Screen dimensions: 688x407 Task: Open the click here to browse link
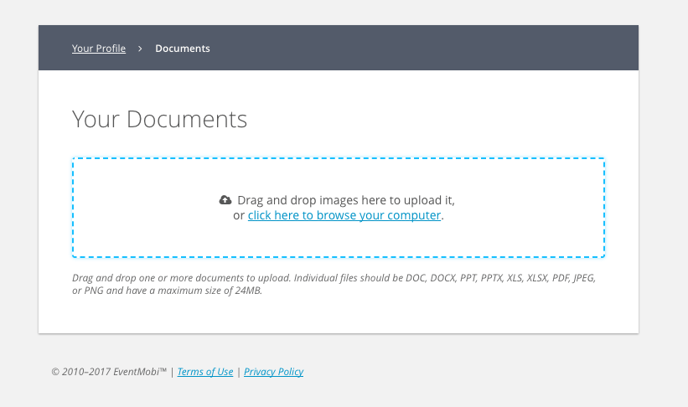pyautogui.click(x=344, y=215)
